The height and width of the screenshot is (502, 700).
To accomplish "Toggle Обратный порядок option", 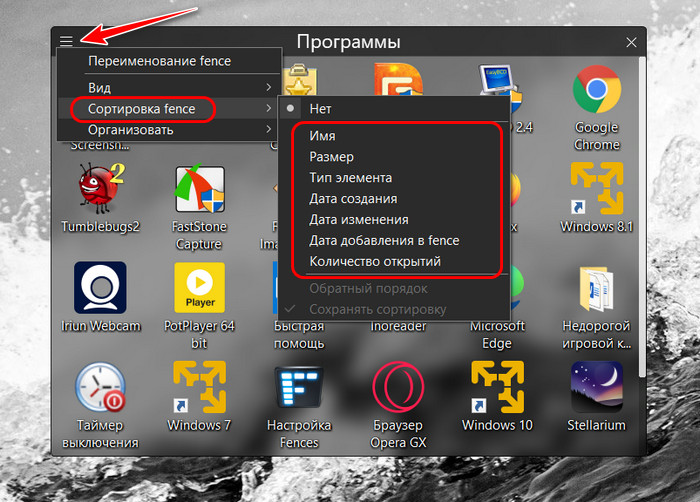I will 394,289.
